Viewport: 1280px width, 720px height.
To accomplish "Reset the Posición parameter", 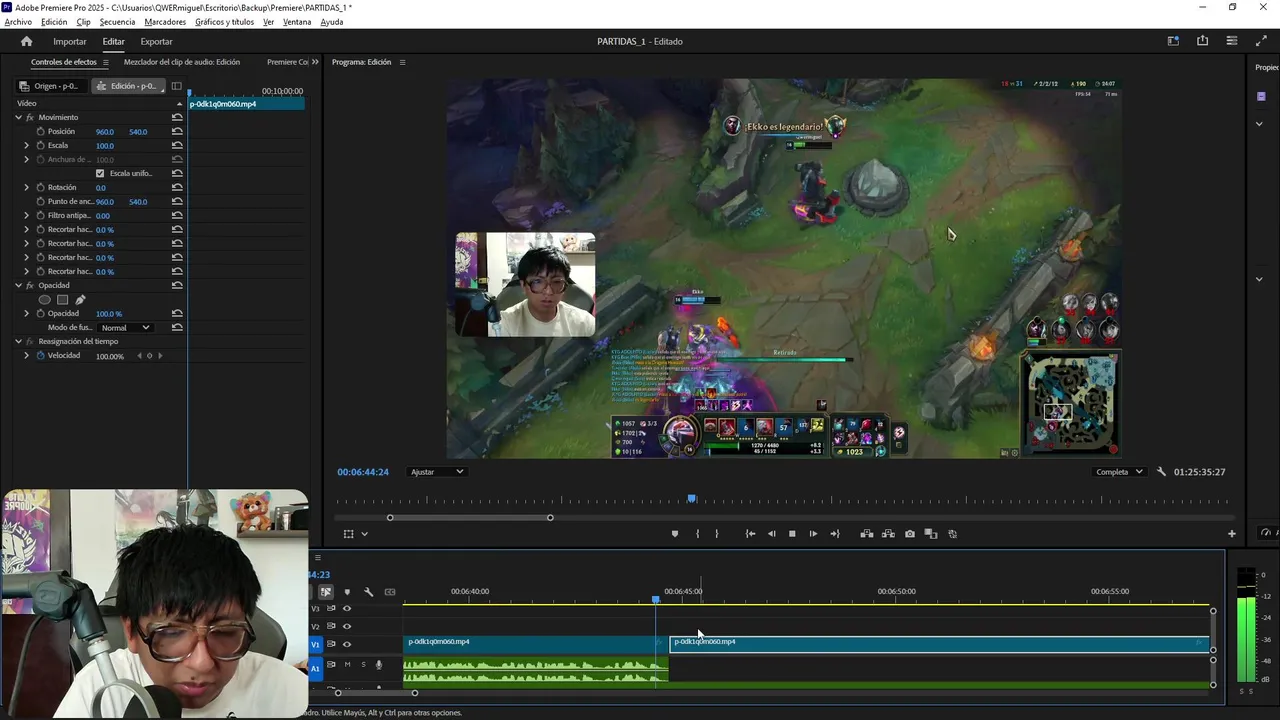I will click(x=177, y=131).
